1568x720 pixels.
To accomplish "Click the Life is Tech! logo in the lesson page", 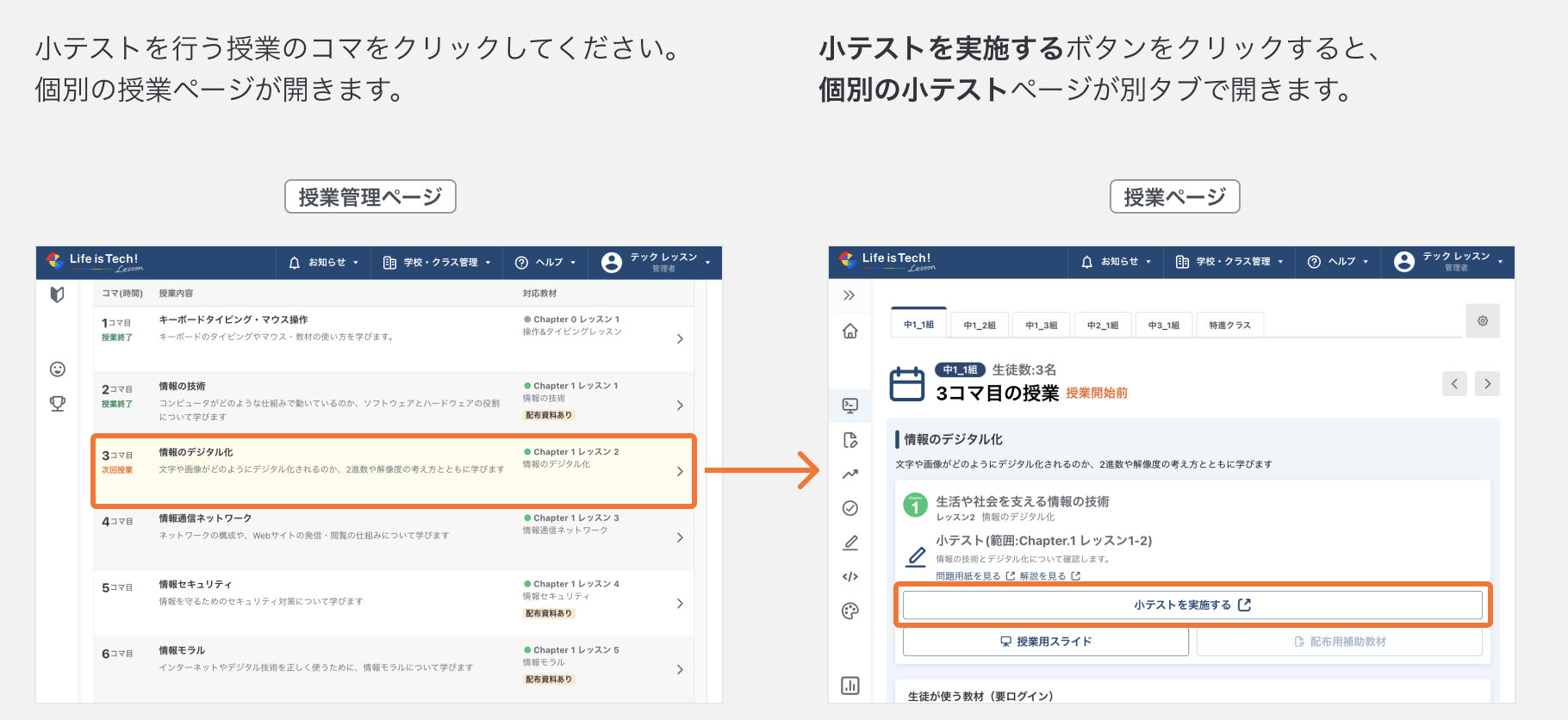I will point(889,261).
